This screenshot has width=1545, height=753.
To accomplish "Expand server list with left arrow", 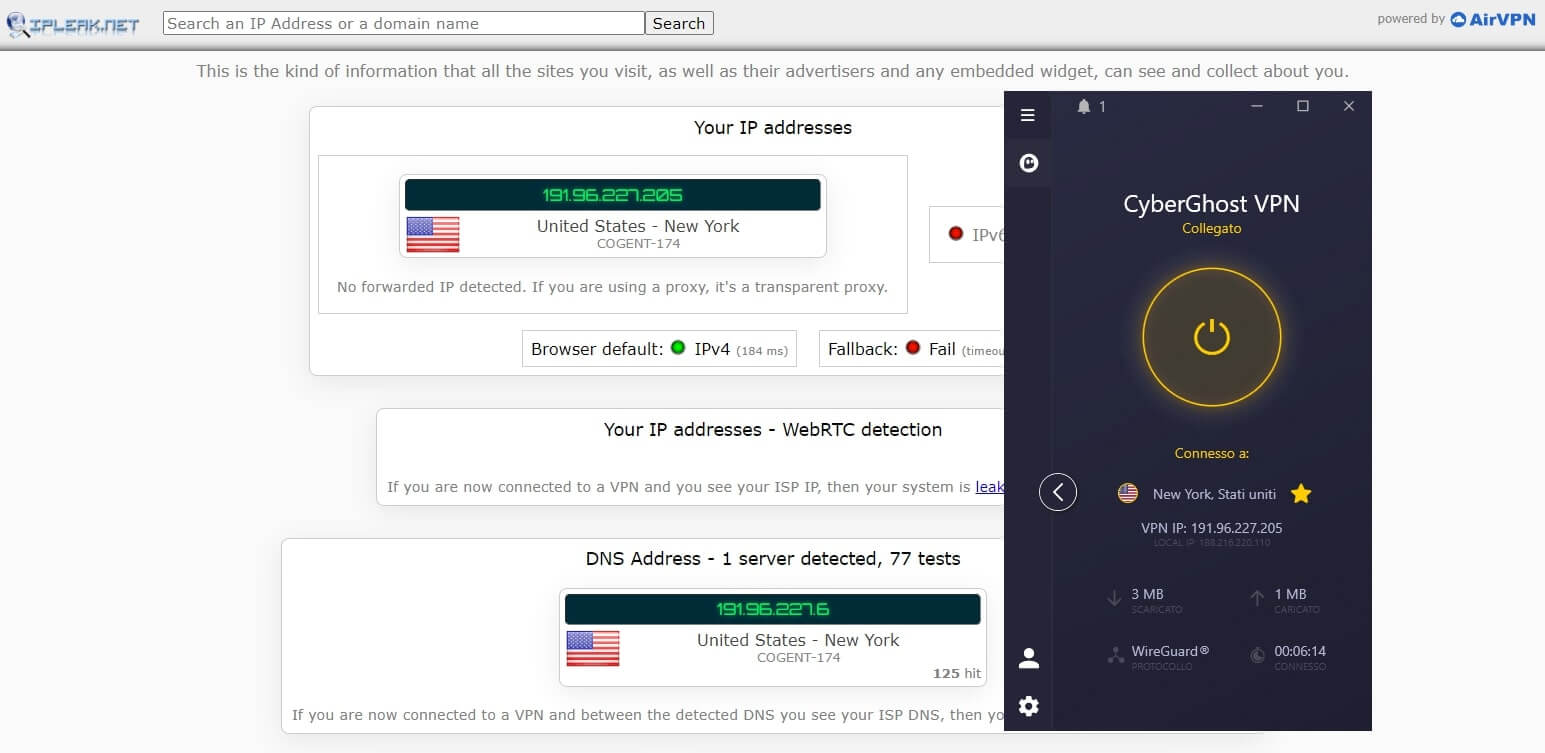I will [x=1058, y=492].
